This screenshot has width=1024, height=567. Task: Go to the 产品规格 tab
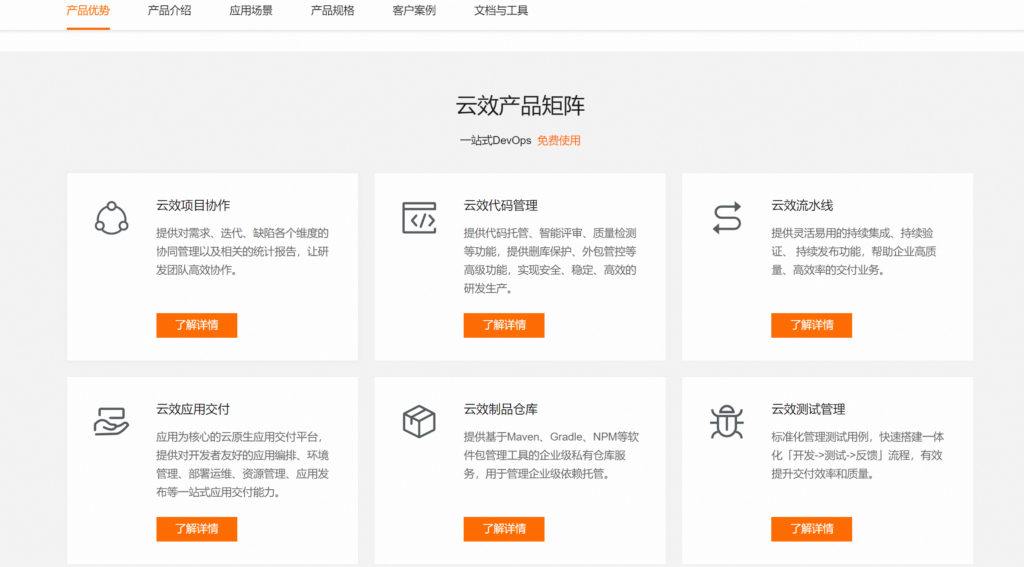332,10
